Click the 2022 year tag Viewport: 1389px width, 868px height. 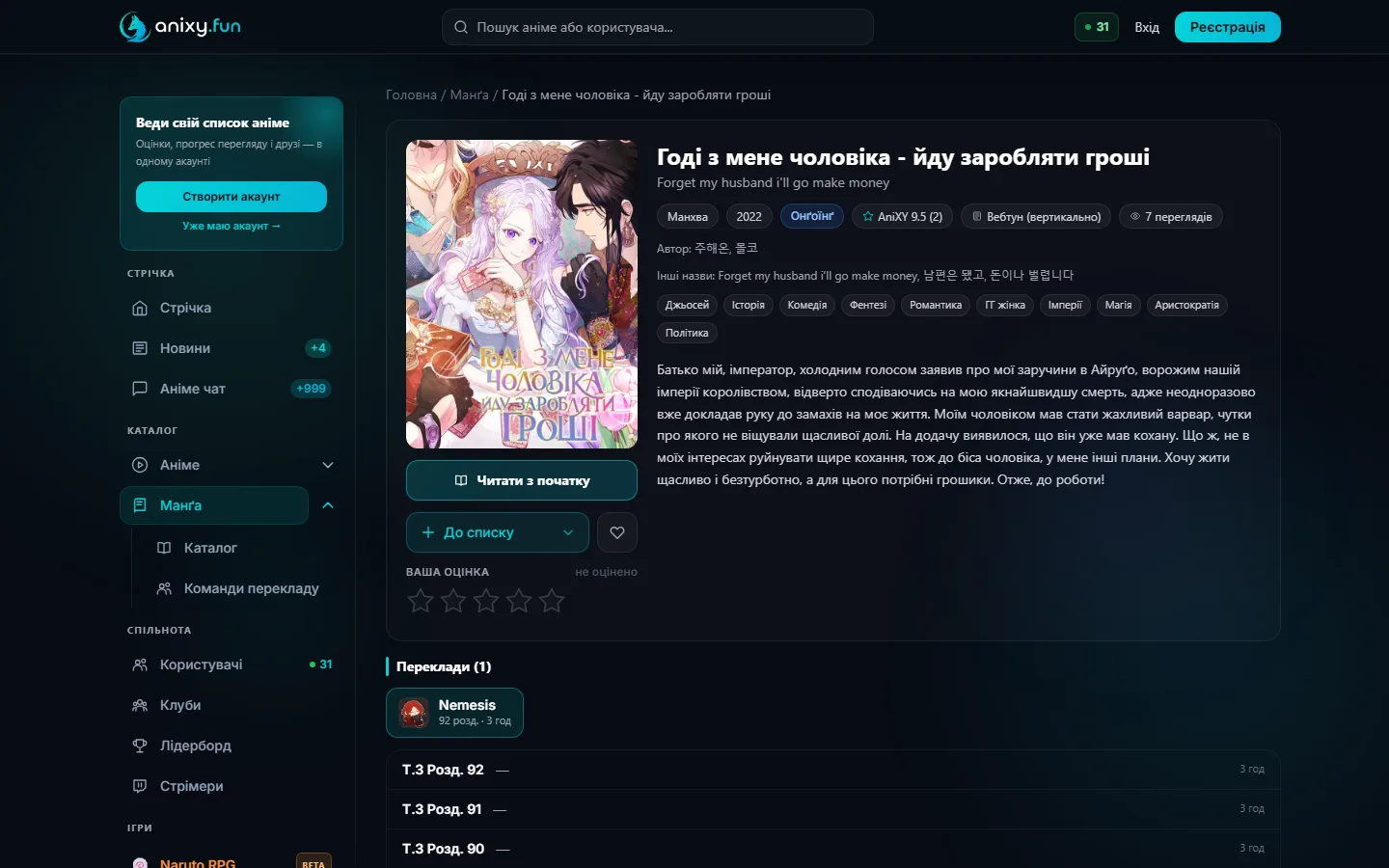tap(749, 217)
